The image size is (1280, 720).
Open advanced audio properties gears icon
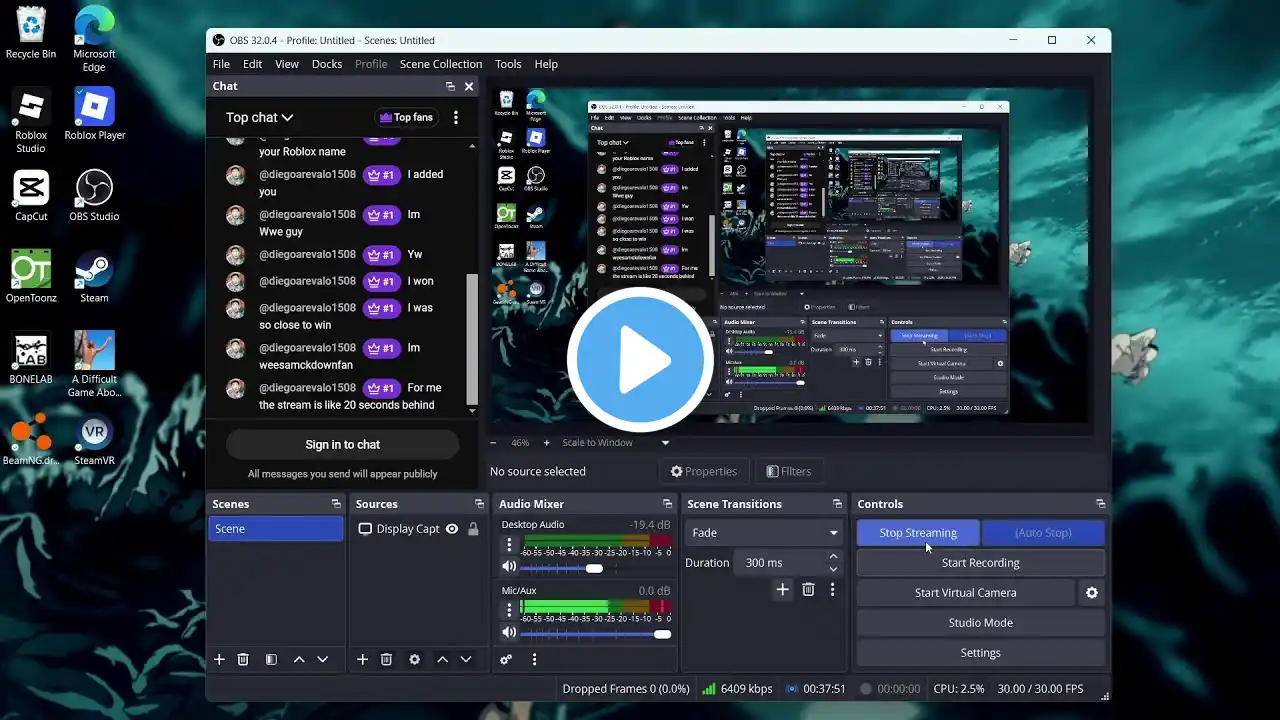[x=506, y=659]
